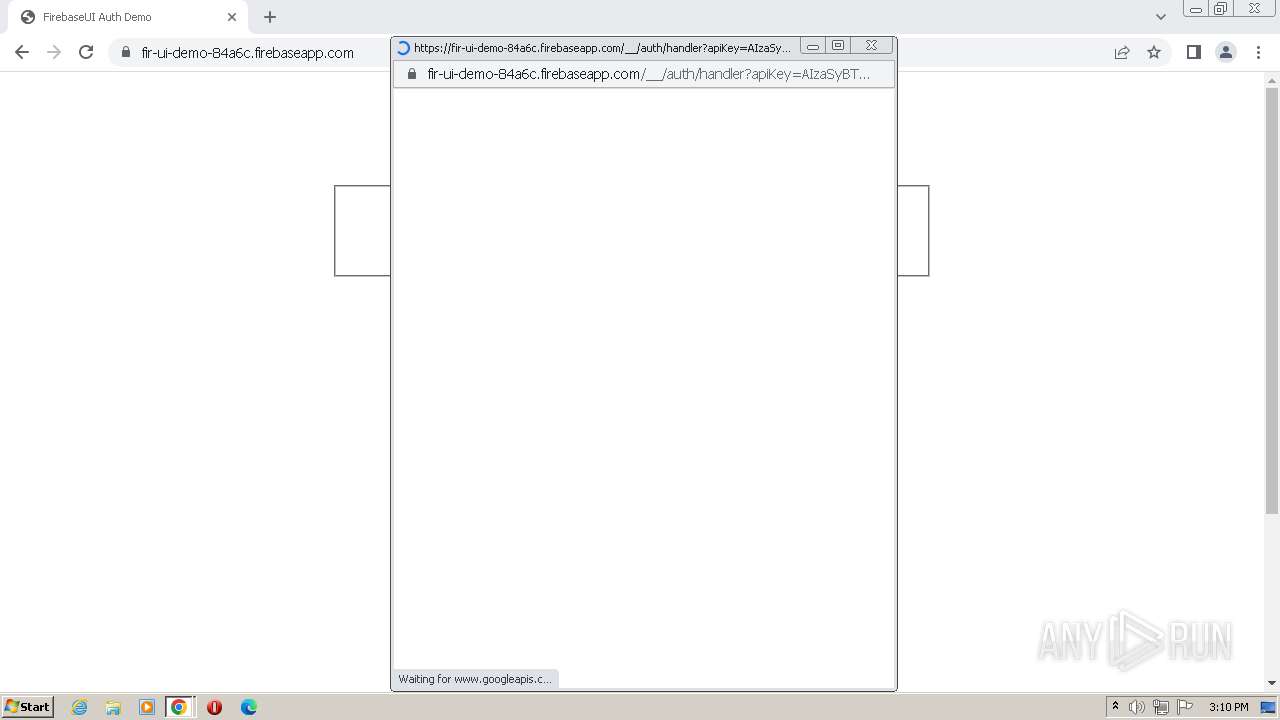Show hidden tray icons arrow
This screenshot has width=1280, height=720.
point(1115,707)
